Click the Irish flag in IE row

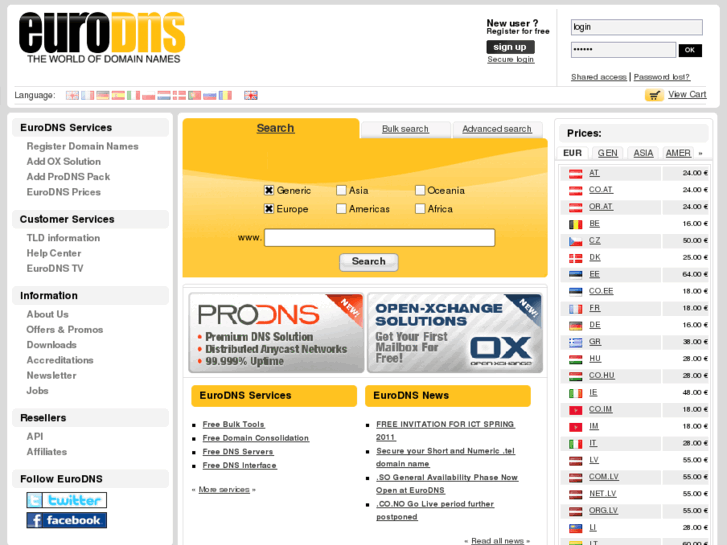coord(575,393)
